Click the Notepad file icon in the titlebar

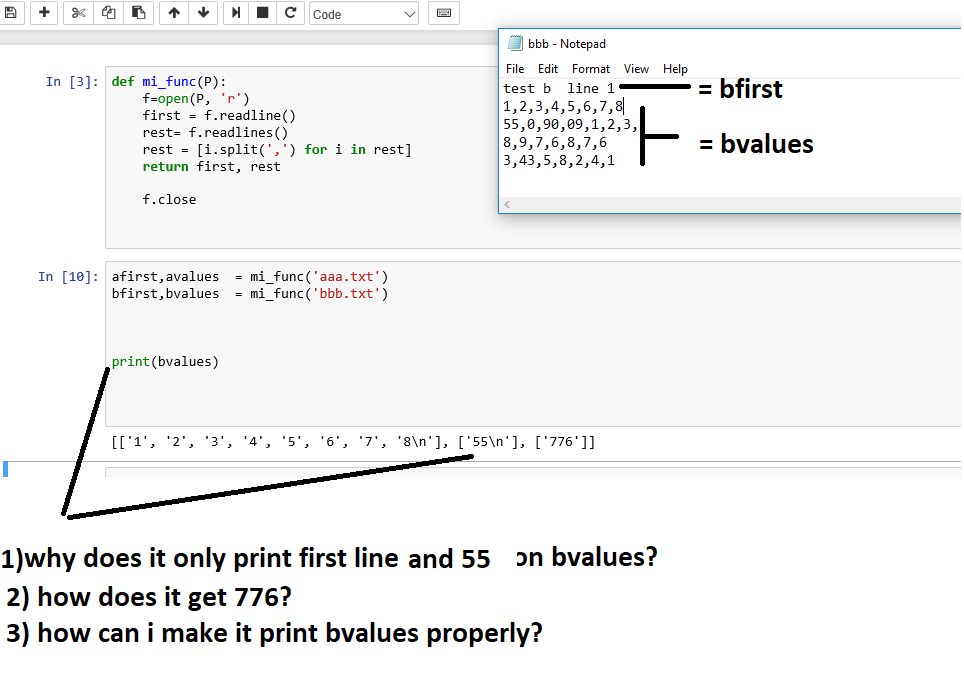coord(515,43)
